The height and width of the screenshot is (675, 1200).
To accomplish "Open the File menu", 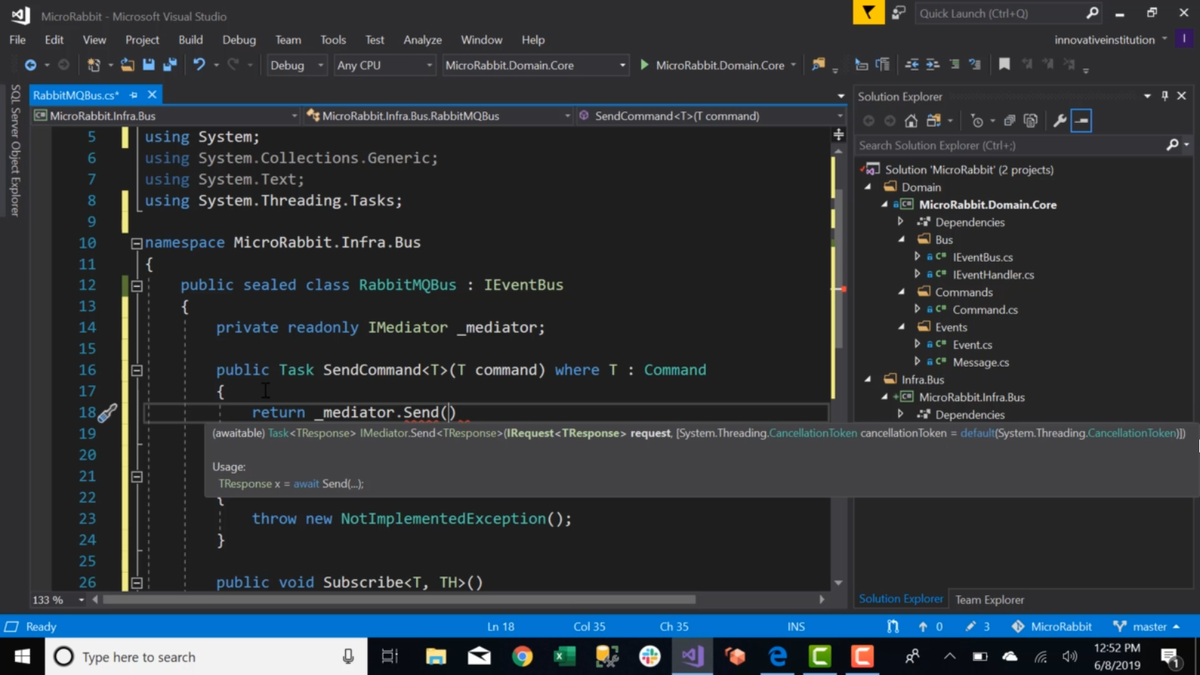I will (17, 40).
